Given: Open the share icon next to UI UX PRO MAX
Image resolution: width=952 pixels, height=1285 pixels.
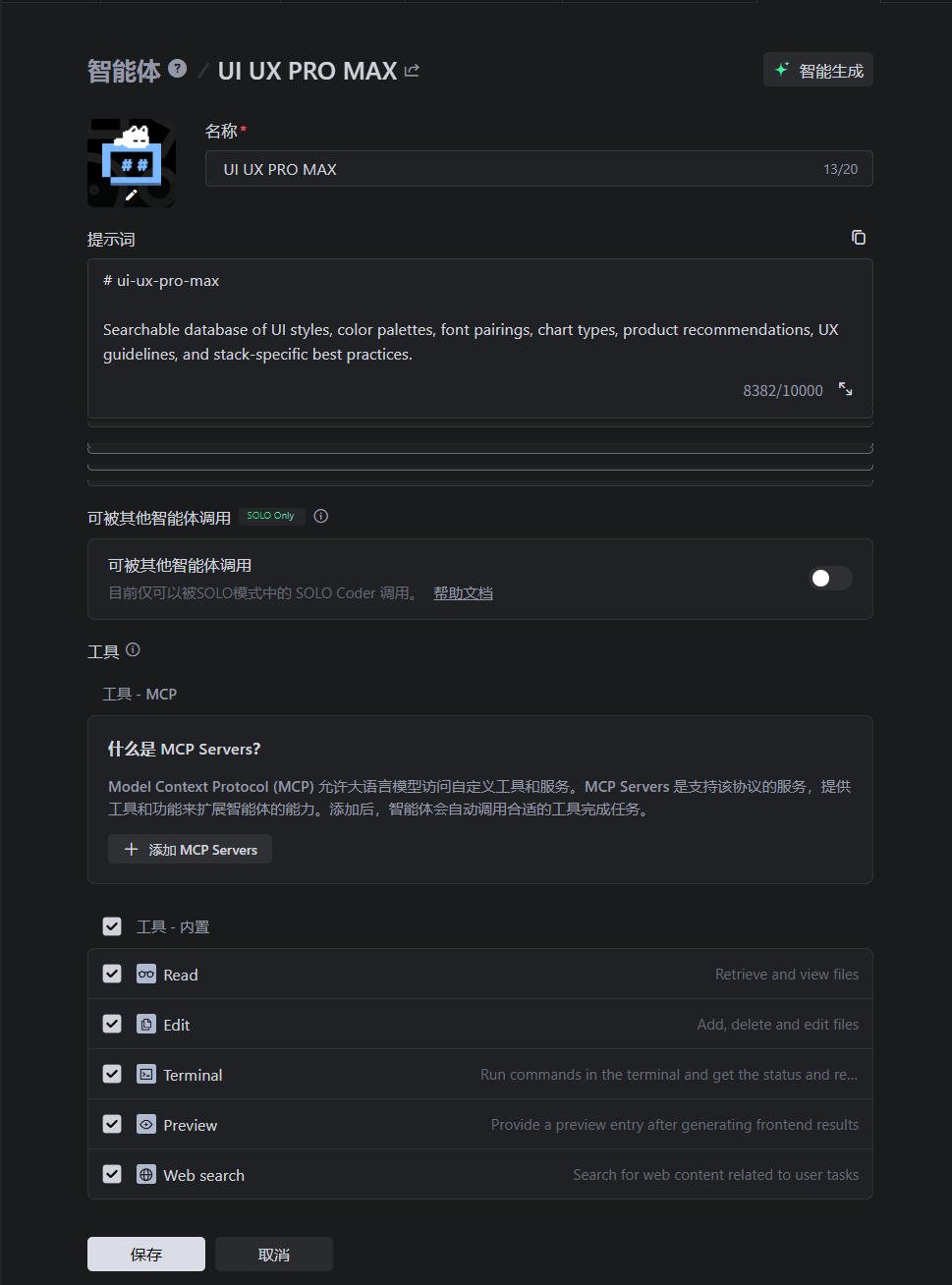Looking at the screenshot, I should 412,71.
